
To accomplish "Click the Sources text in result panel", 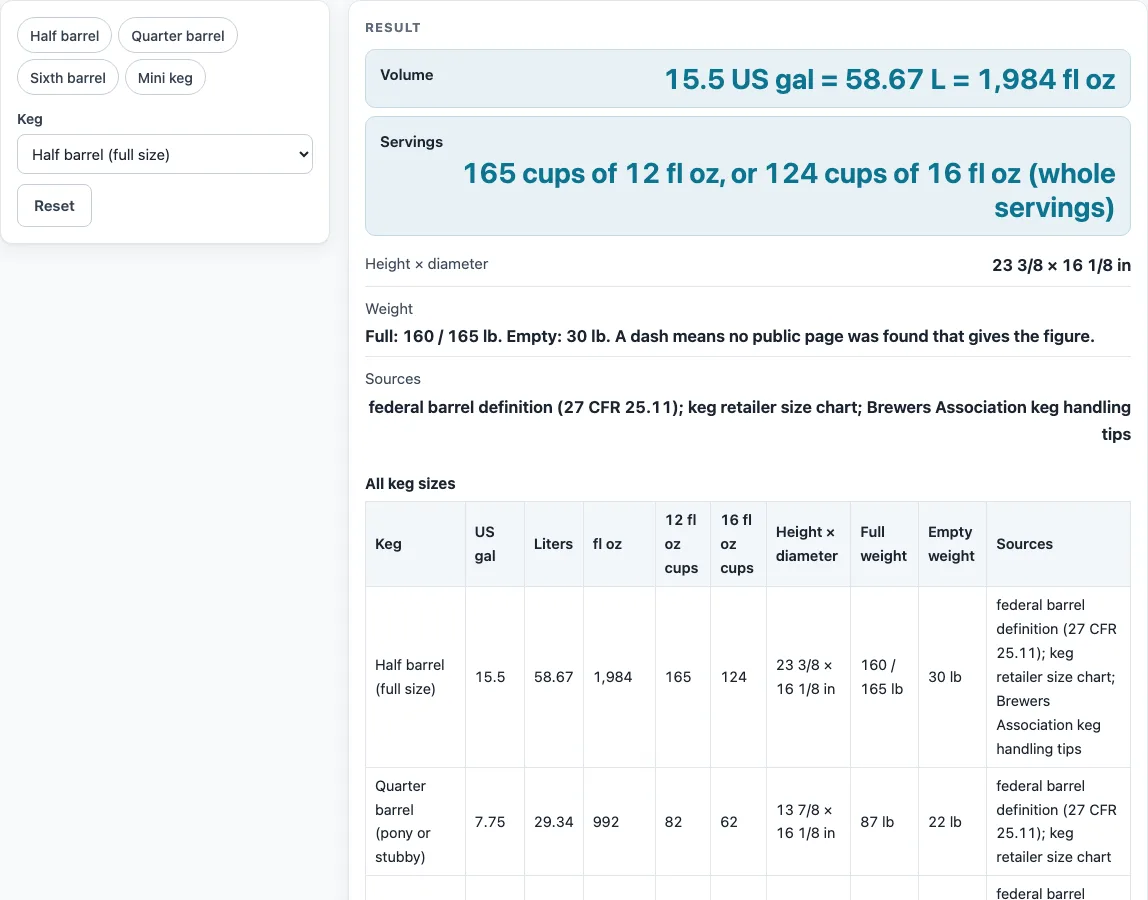I will tap(749, 420).
